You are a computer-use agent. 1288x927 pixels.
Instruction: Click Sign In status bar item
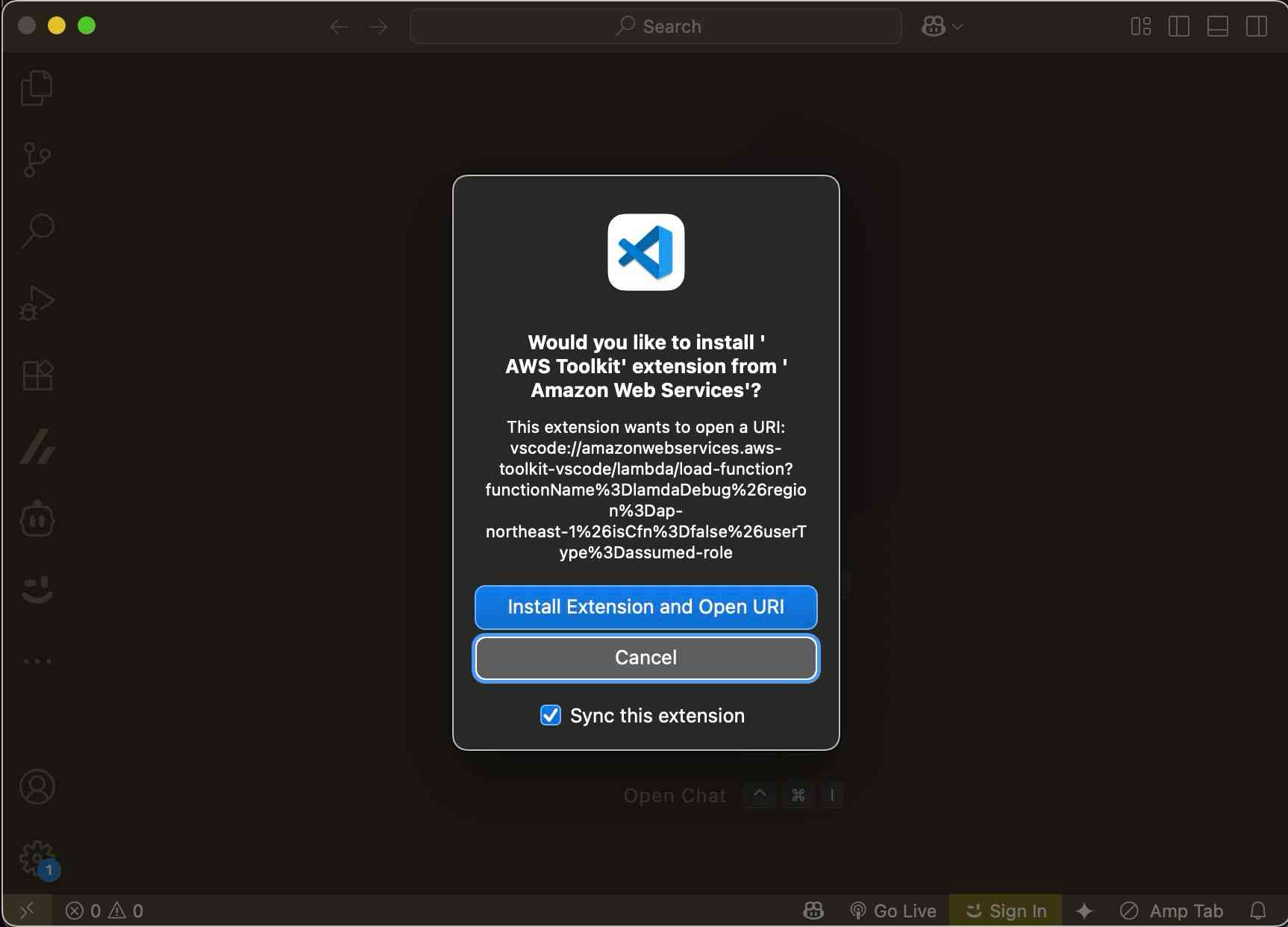tap(1006, 911)
